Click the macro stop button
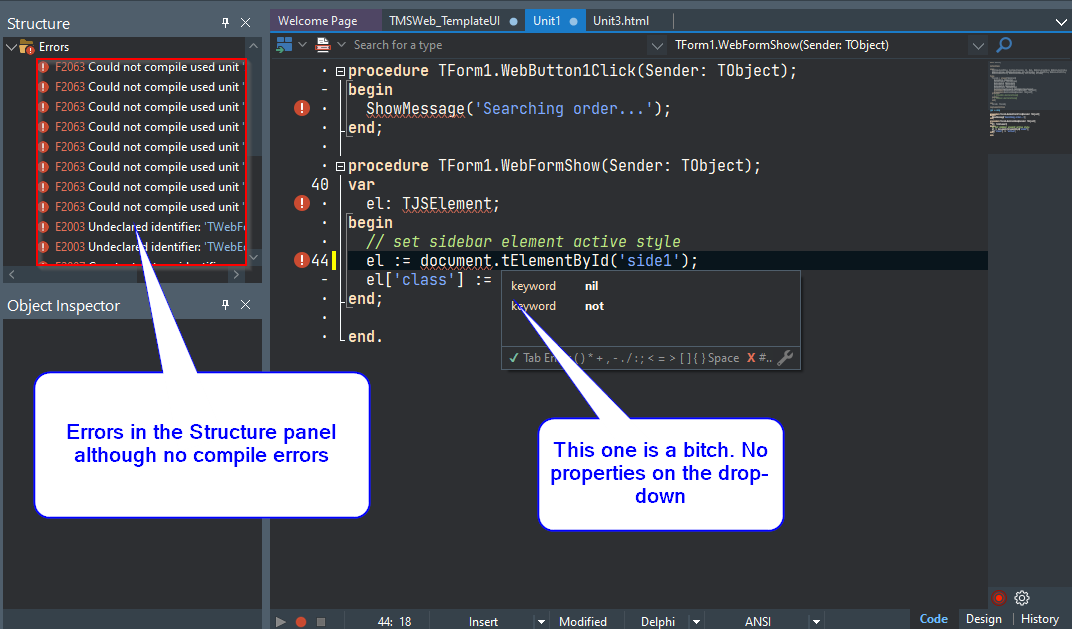The image size is (1072, 629). click(321, 621)
